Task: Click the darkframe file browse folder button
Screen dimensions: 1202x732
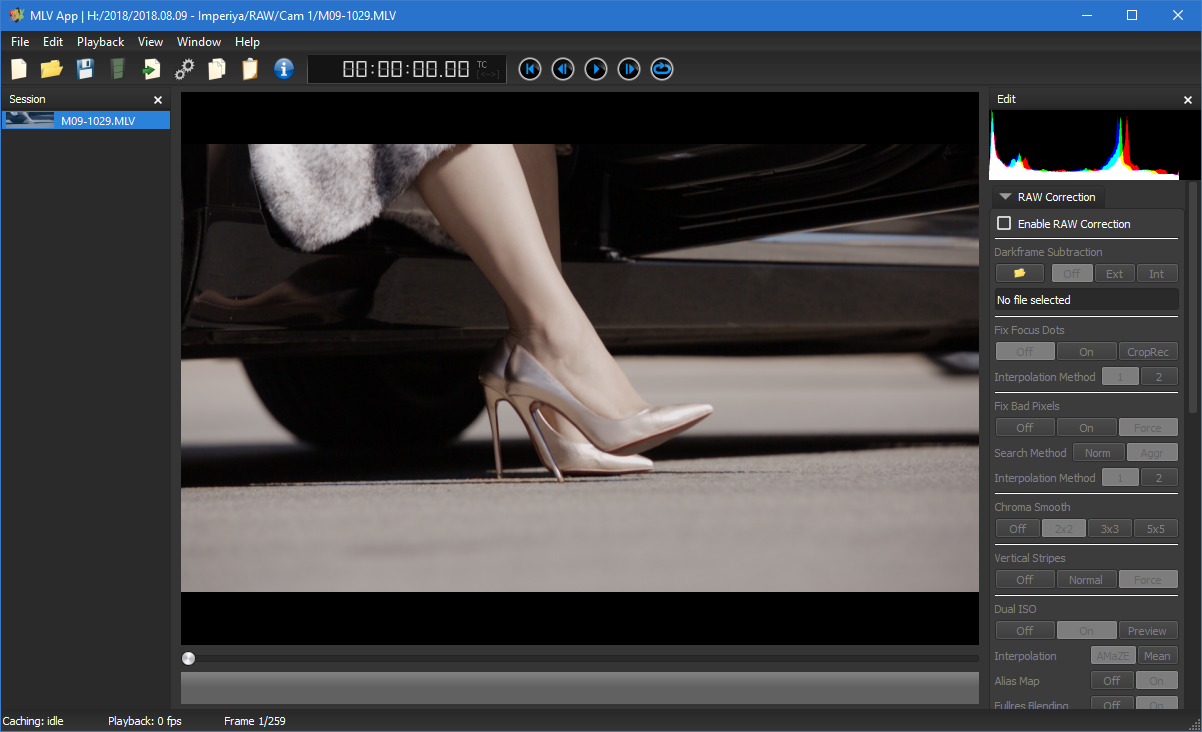Action: click(1020, 273)
